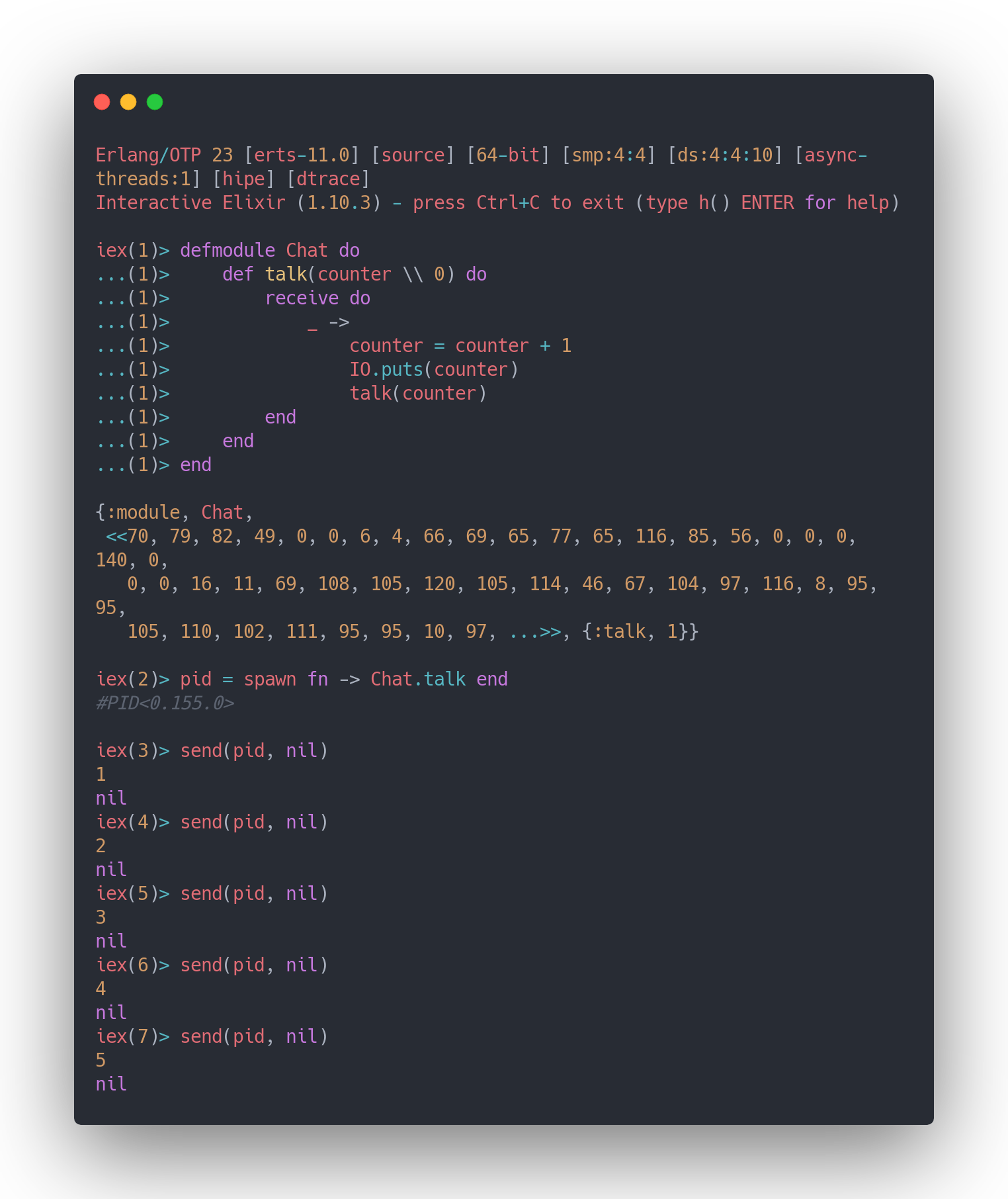Click the green maximize window dot
Screen dimensions: 1008x1199
tap(155, 102)
